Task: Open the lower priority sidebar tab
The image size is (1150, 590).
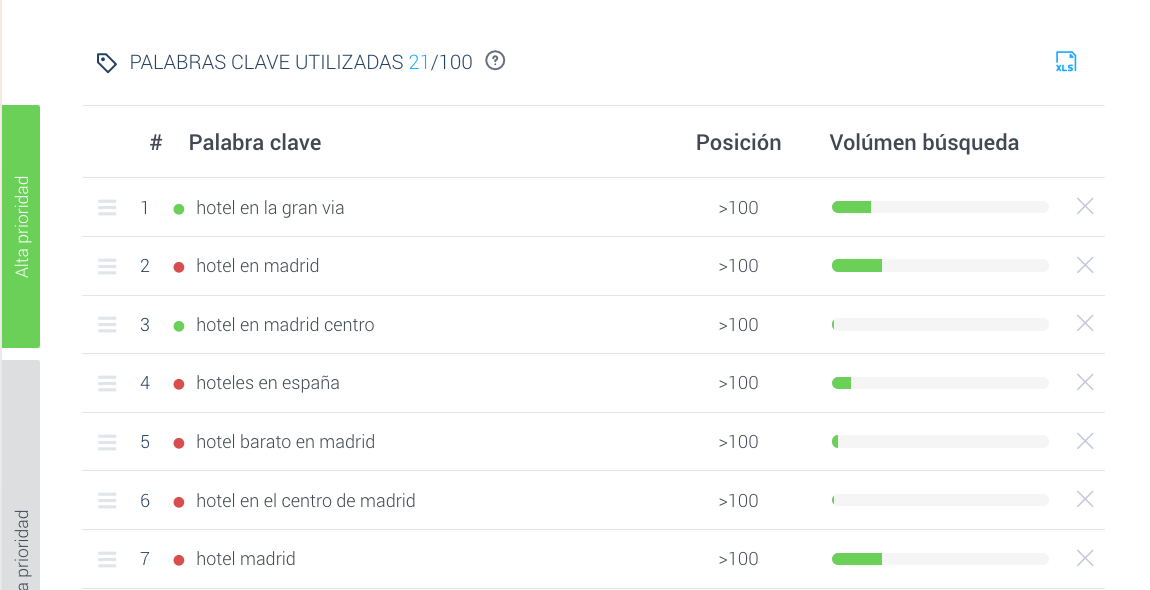Action: 21,520
